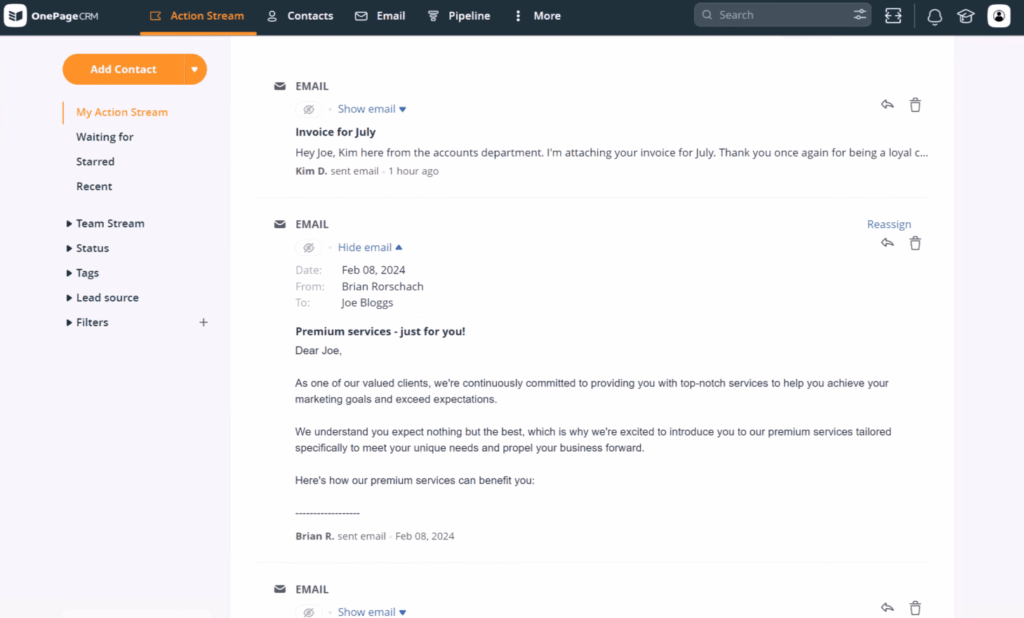1024x618 pixels.
Task: Toggle the eye icon on the Premium services email
Action: (308, 247)
